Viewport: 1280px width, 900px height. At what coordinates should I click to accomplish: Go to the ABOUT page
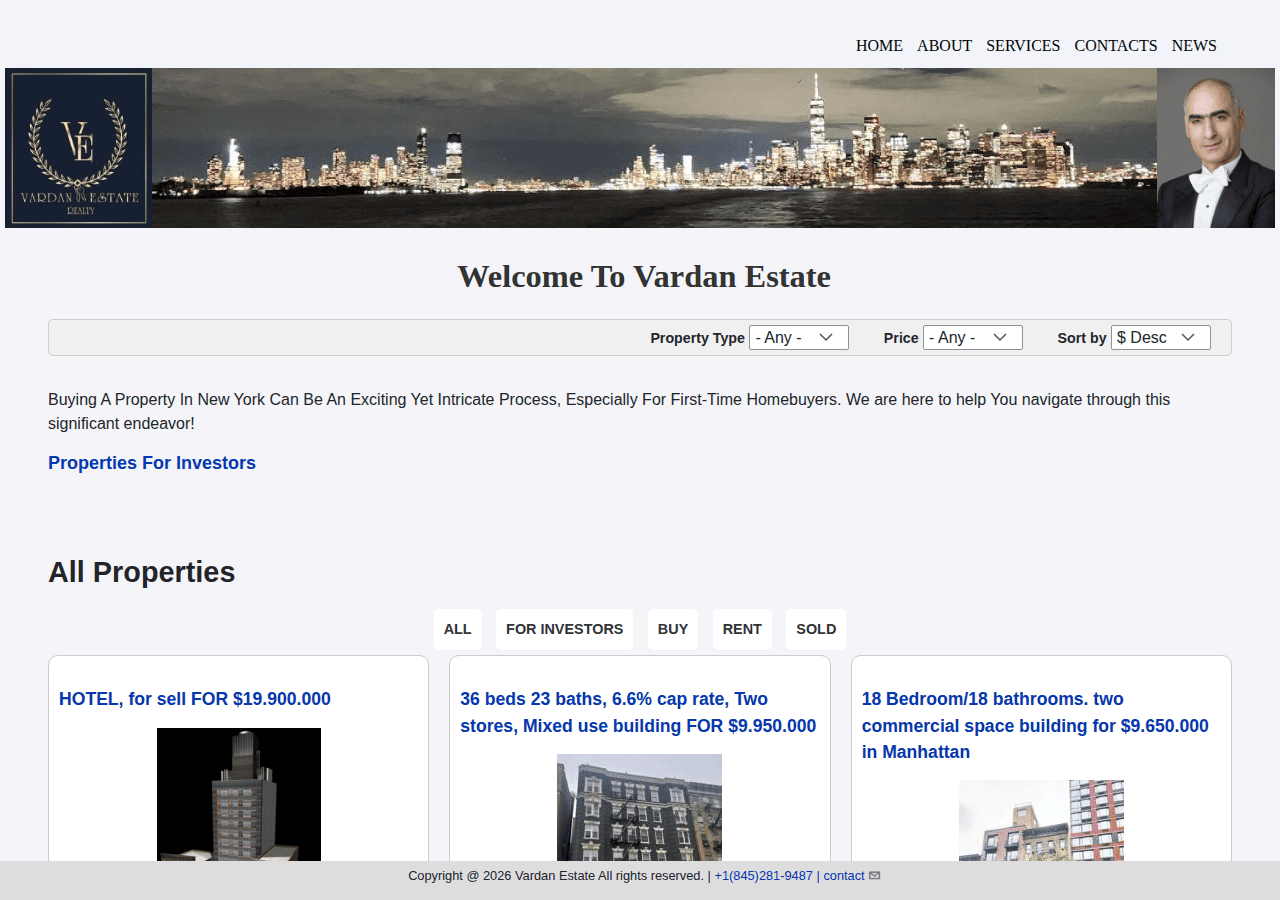click(944, 46)
